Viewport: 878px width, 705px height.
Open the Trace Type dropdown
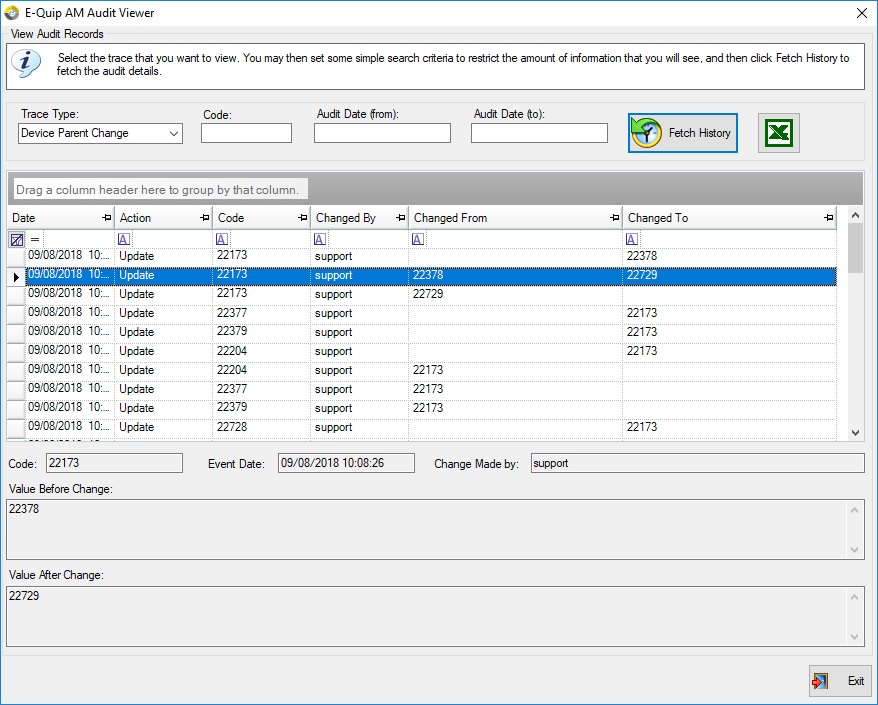coord(174,133)
